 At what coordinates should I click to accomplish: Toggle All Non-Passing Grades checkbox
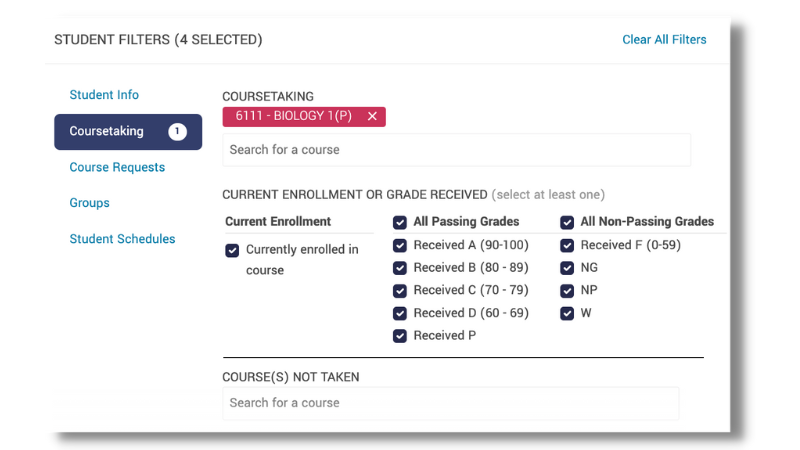pos(567,222)
